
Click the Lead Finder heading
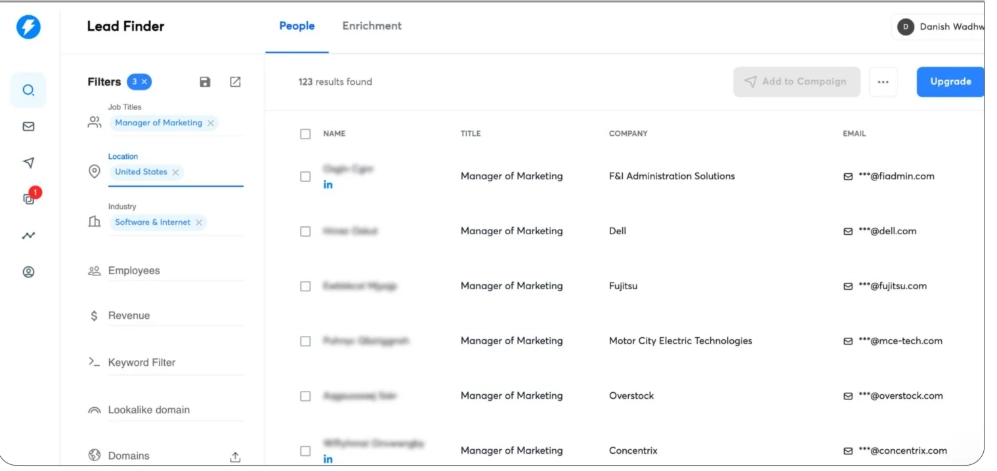point(125,27)
